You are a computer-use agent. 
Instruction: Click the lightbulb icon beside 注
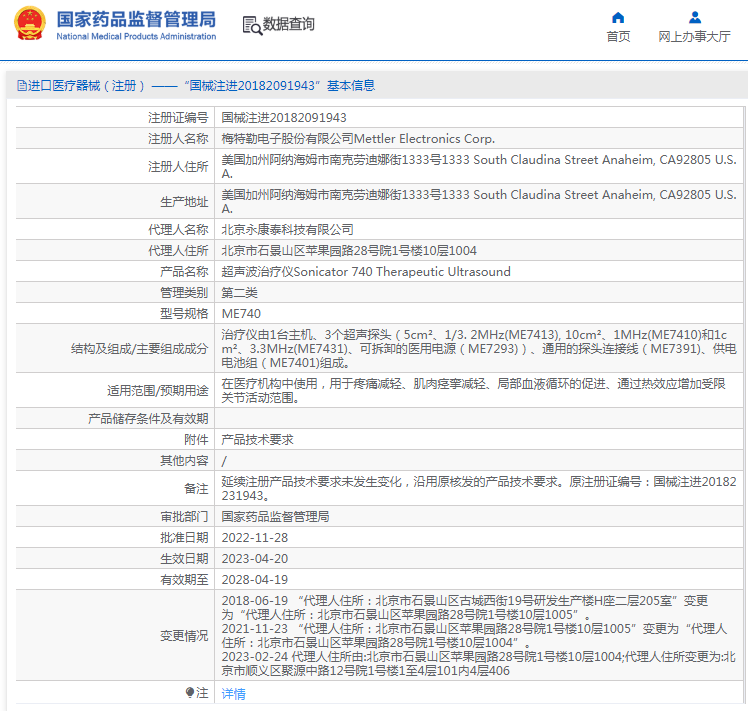coord(190,693)
